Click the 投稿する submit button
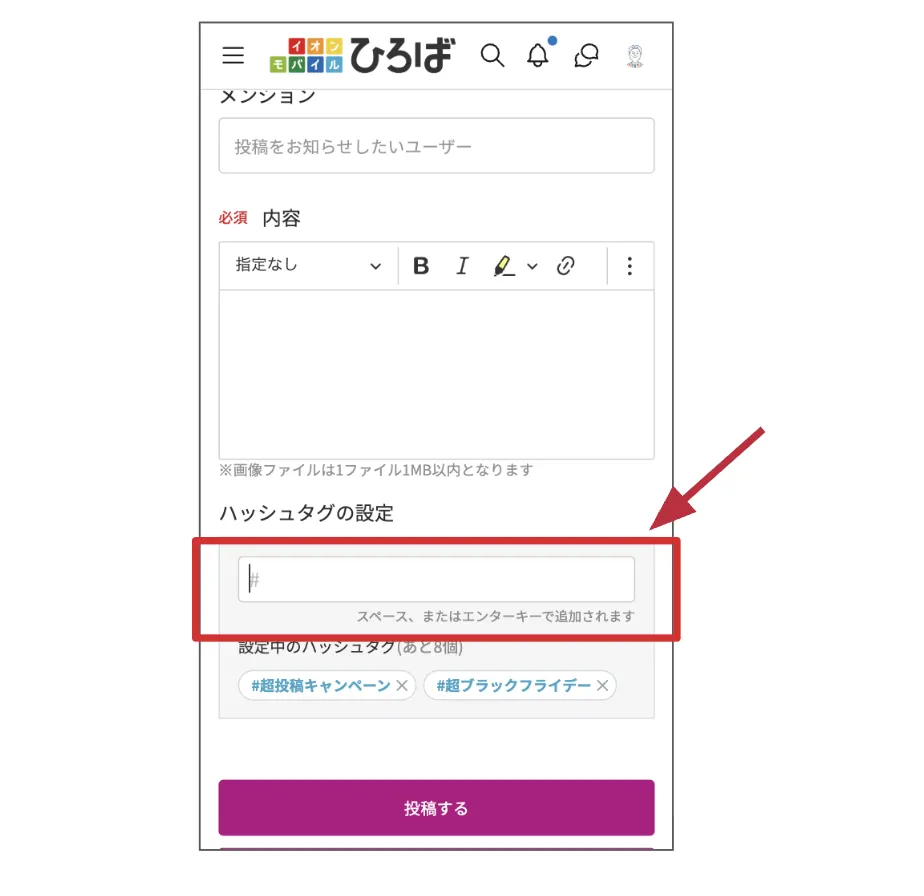The image size is (924, 896). (437, 808)
